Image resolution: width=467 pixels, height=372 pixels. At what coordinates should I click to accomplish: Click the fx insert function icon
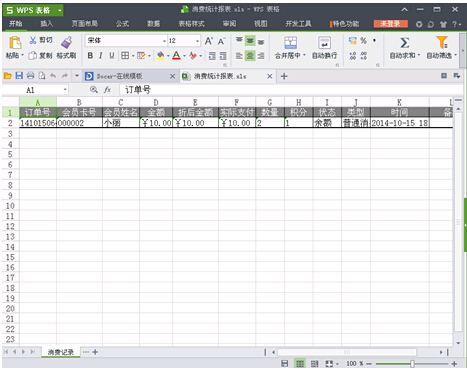point(107,90)
